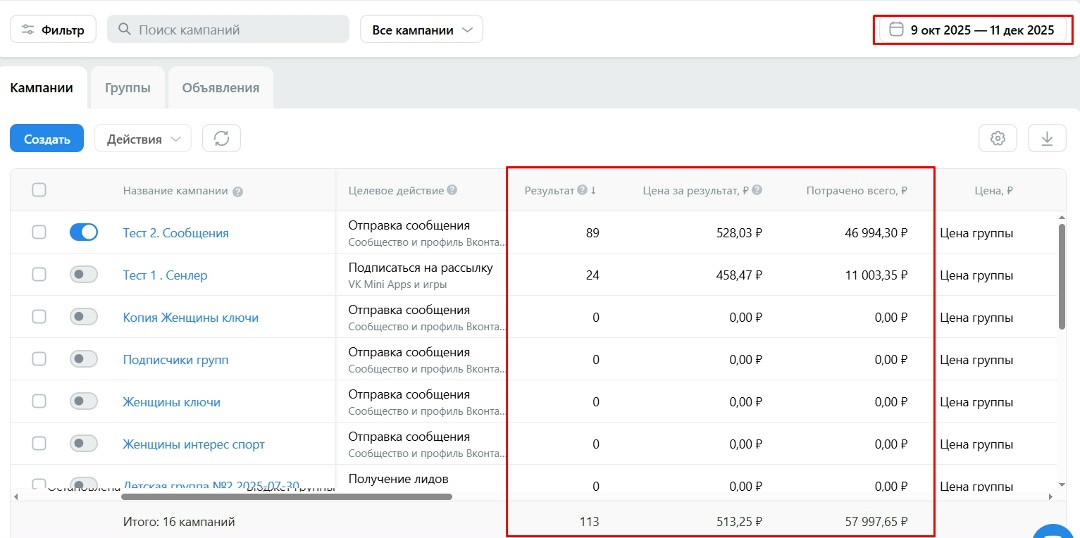The image size is (1080, 538).
Task: Expand the Действия dropdown
Action: coord(143,138)
